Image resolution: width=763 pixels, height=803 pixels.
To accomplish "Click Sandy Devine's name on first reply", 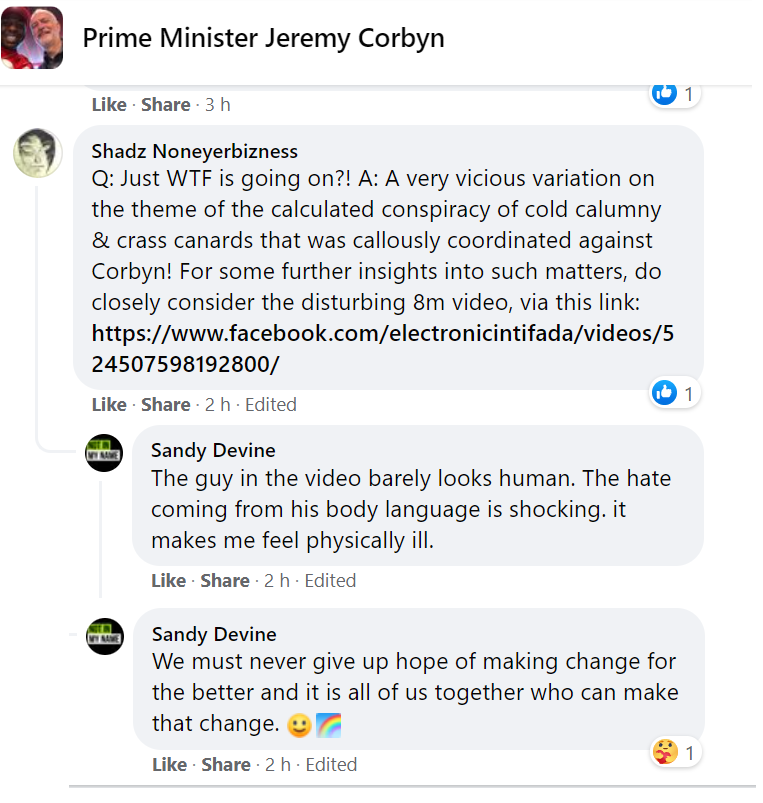I will [213, 451].
